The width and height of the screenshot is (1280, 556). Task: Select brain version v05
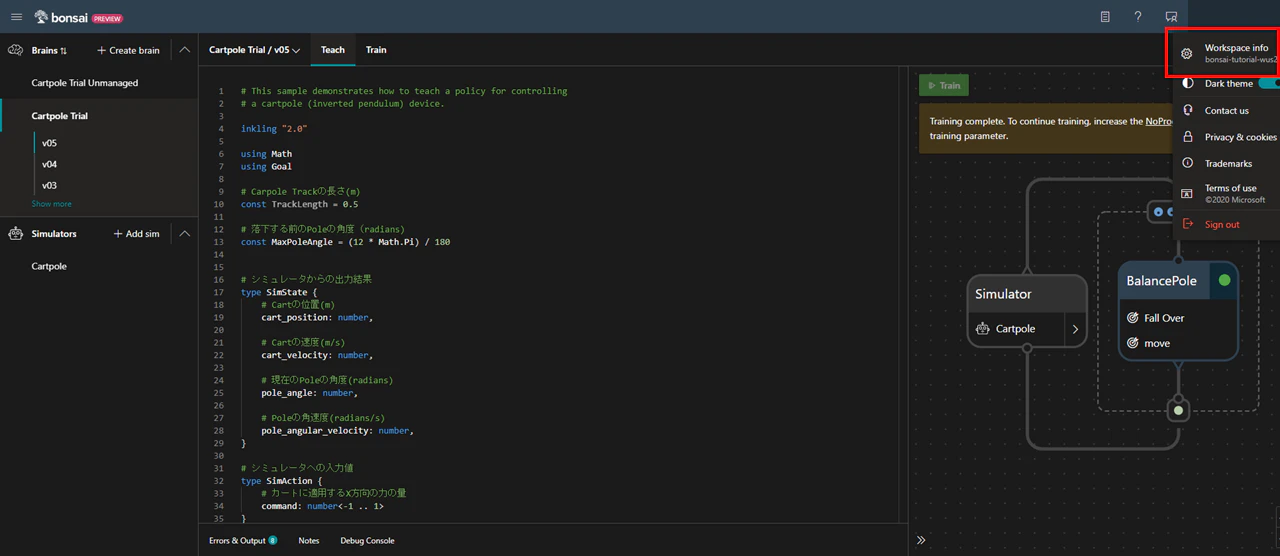pos(49,143)
